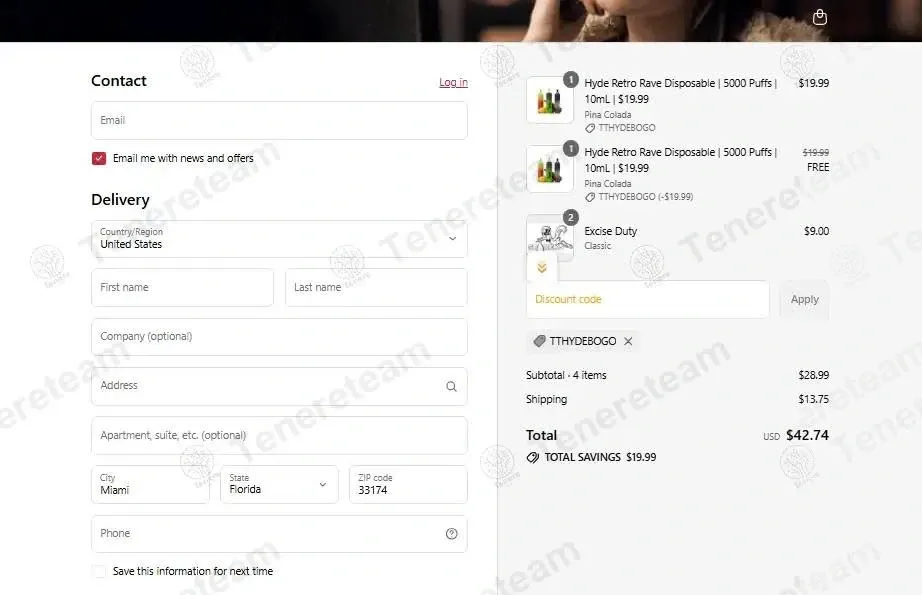Click the Log in link

pos(453,82)
